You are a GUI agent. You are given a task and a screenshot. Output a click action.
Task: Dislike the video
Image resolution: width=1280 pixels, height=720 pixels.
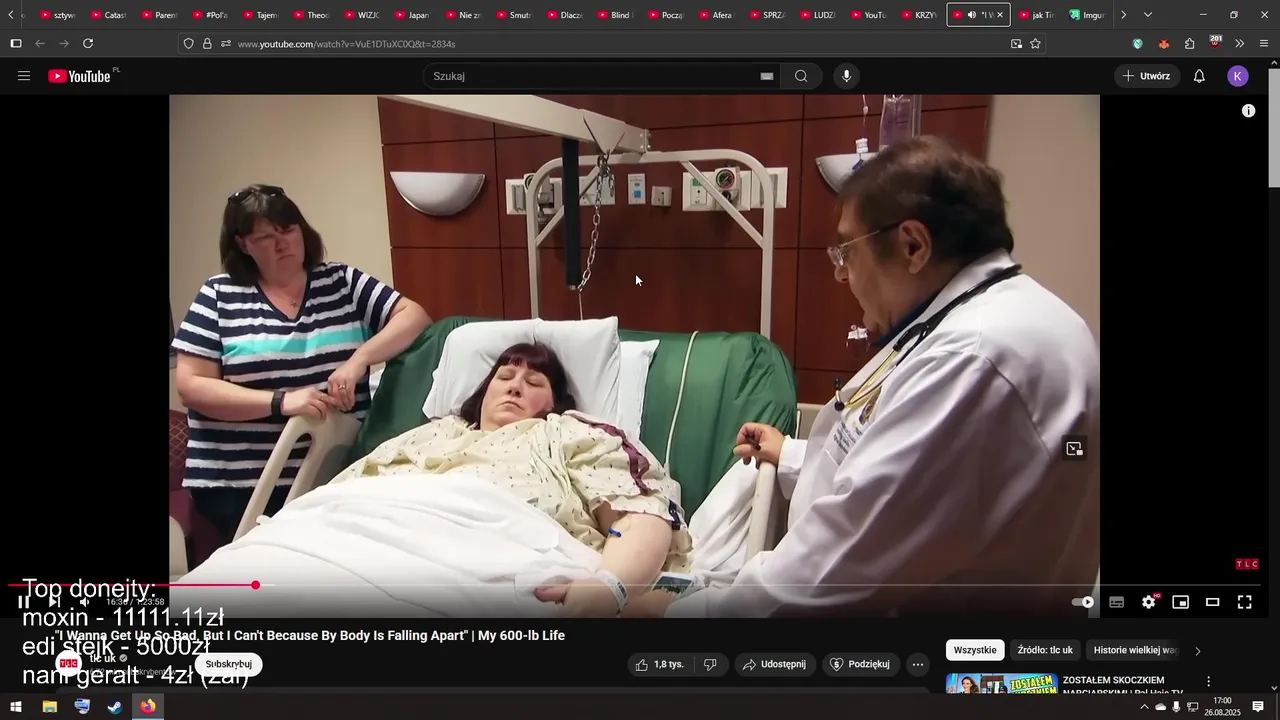click(x=710, y=664)
